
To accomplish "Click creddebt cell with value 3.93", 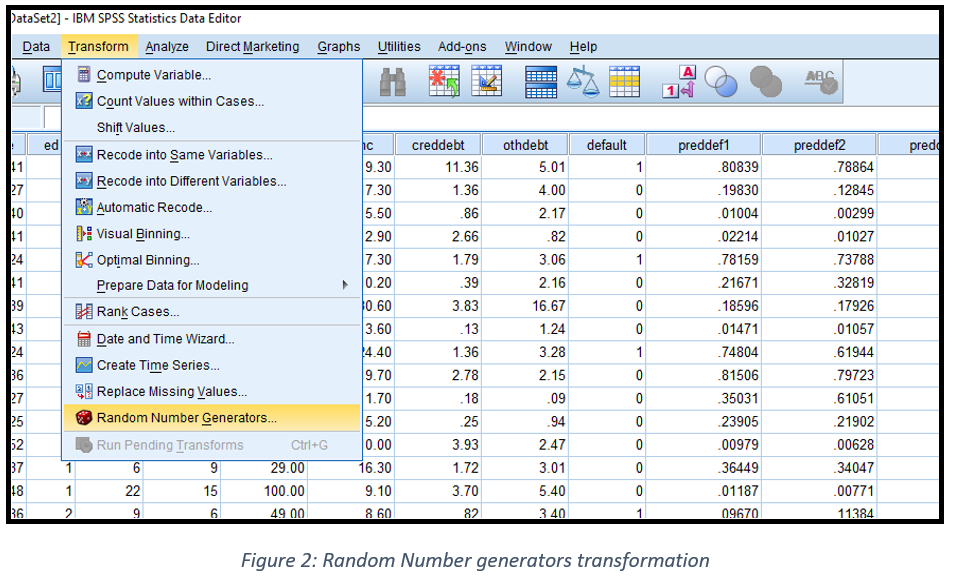I will pos(438,445).
